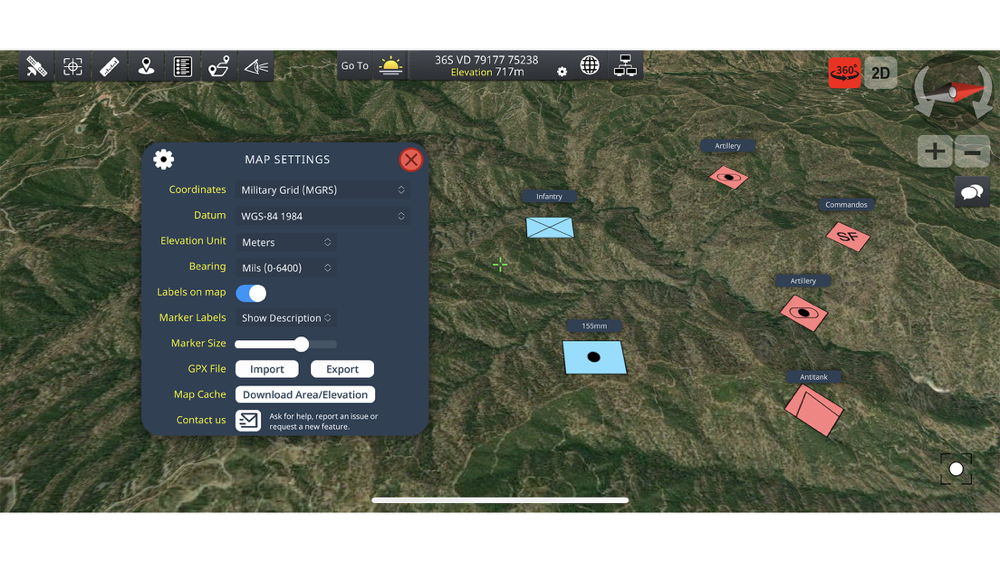Adjust the Marker Size slider
Image resolution: width=1000 pixels, height=563 pixels.
[x=286, y=344]
